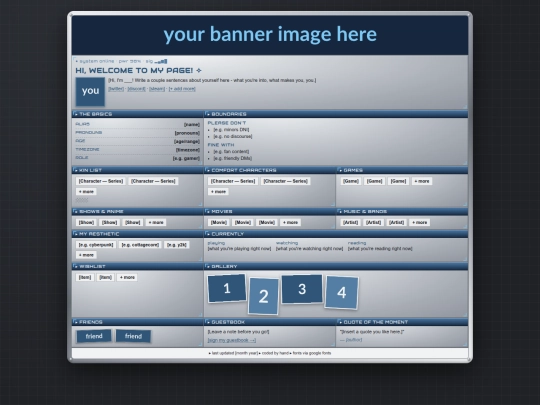The image size is (540, 405).
Task: Click the arrow icon beside GAMES header
Action: point(340,170)
